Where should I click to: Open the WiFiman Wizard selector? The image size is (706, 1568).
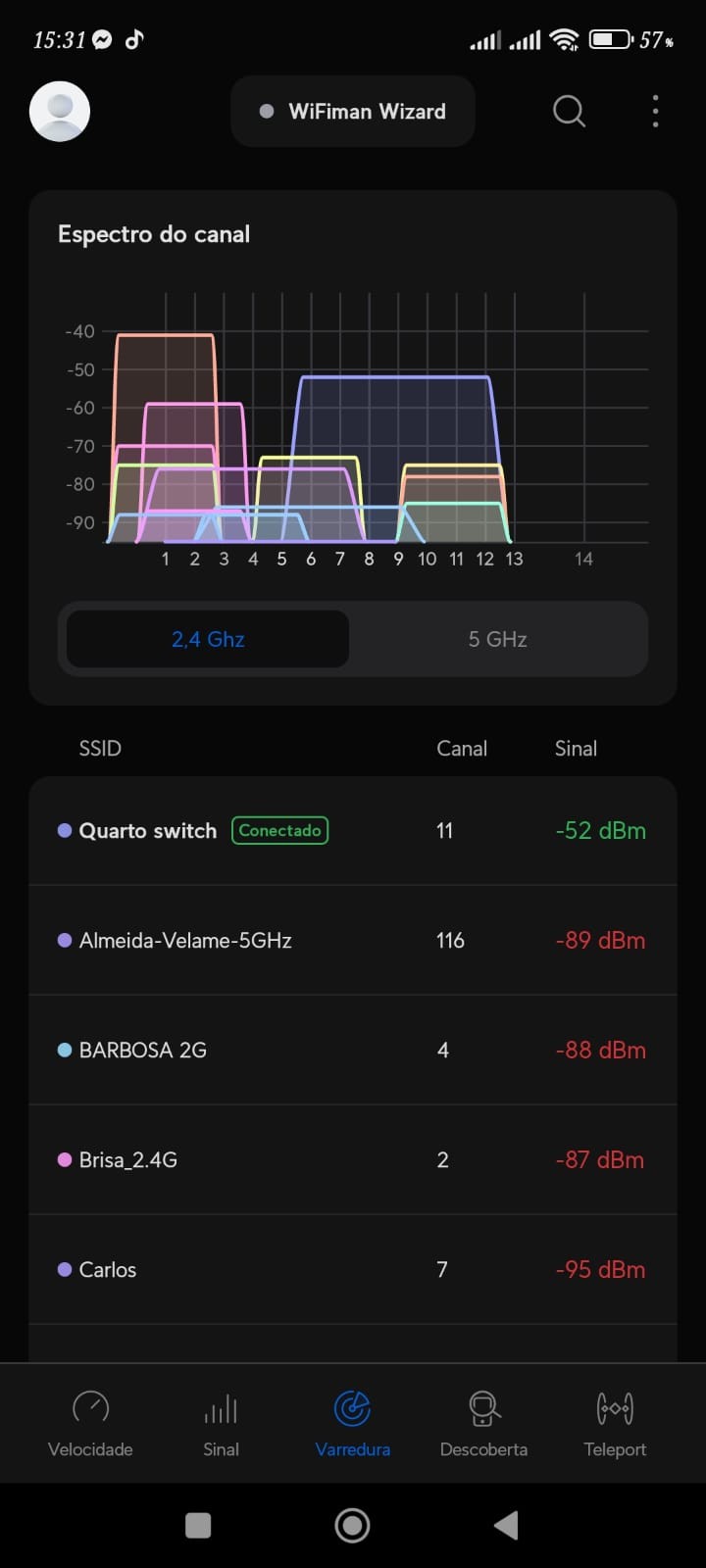353,112
